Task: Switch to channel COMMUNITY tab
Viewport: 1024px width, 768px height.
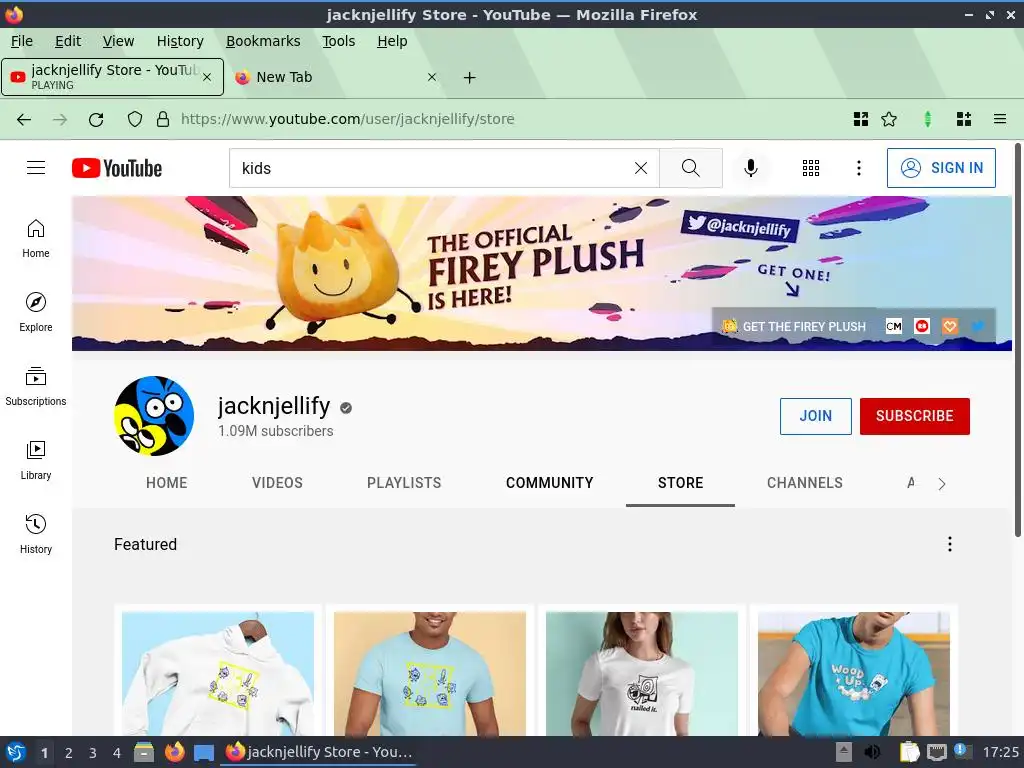Action: tap(549, 483)
